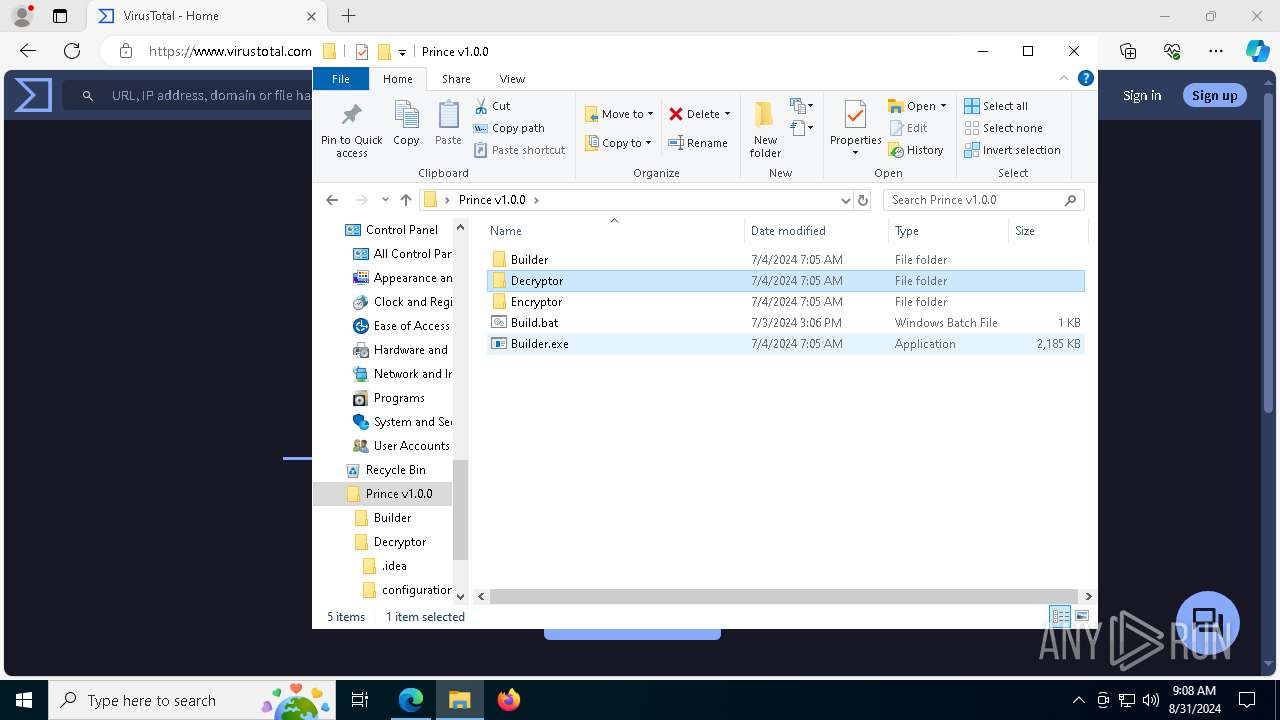Refresh the Prince v1.0.0 folder view
Viewport: 1280px width, 720px height.
coord(863,200)
